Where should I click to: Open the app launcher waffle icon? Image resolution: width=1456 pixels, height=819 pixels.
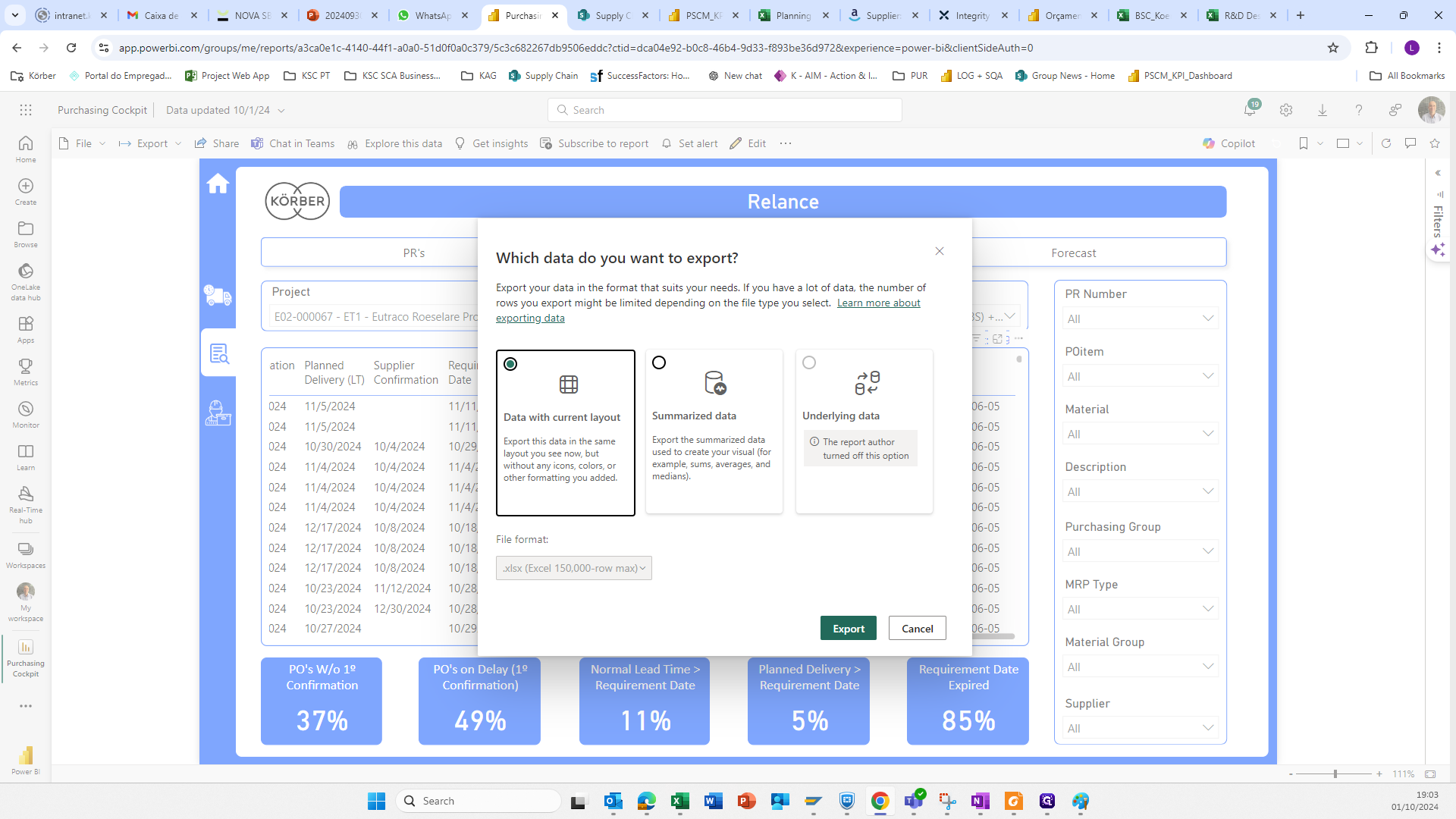pos(26,110)
